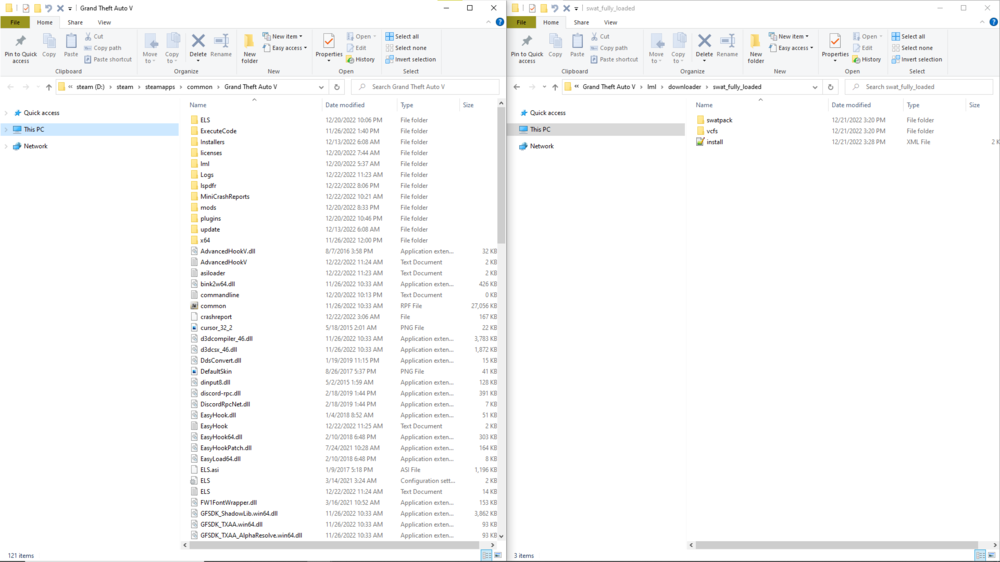Click Pin to Quick access in swat_fully_loaded window
The height and width of the screenshot is (562, 1000).
pos(527,48)
